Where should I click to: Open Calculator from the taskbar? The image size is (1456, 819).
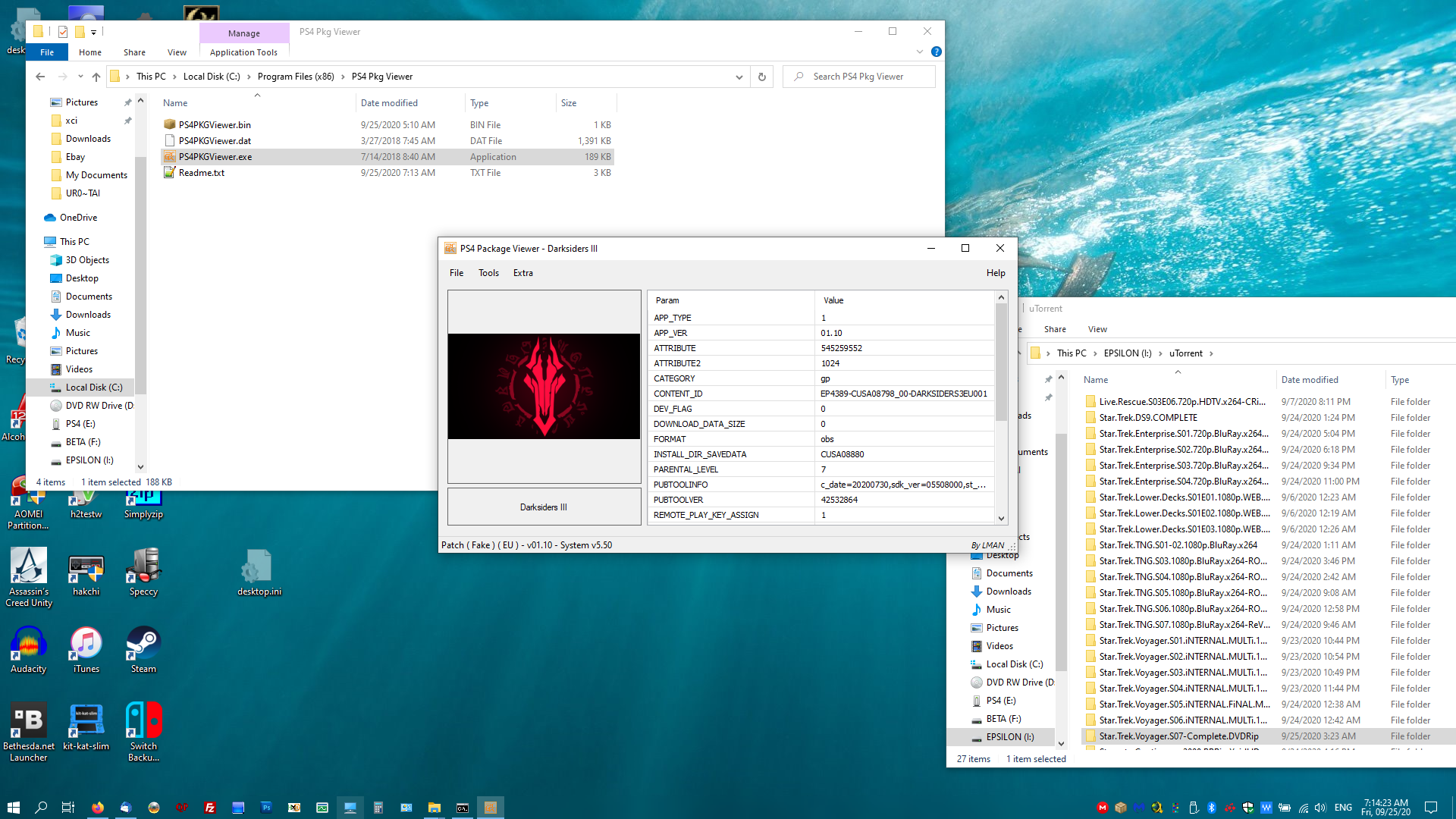[x=378, y=808]
